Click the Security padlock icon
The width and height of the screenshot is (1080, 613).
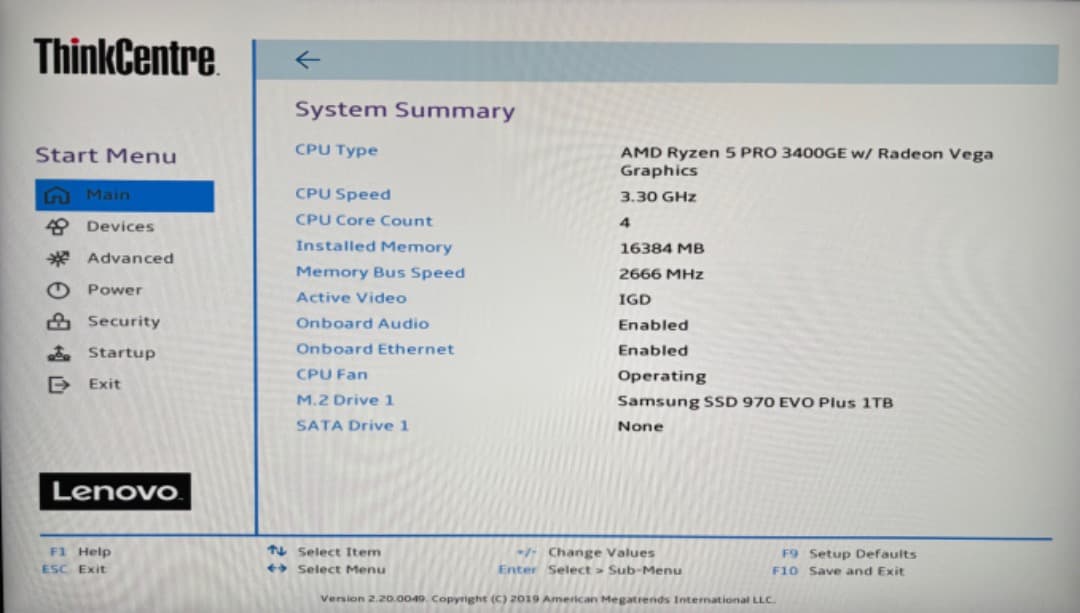click(60, 321)
